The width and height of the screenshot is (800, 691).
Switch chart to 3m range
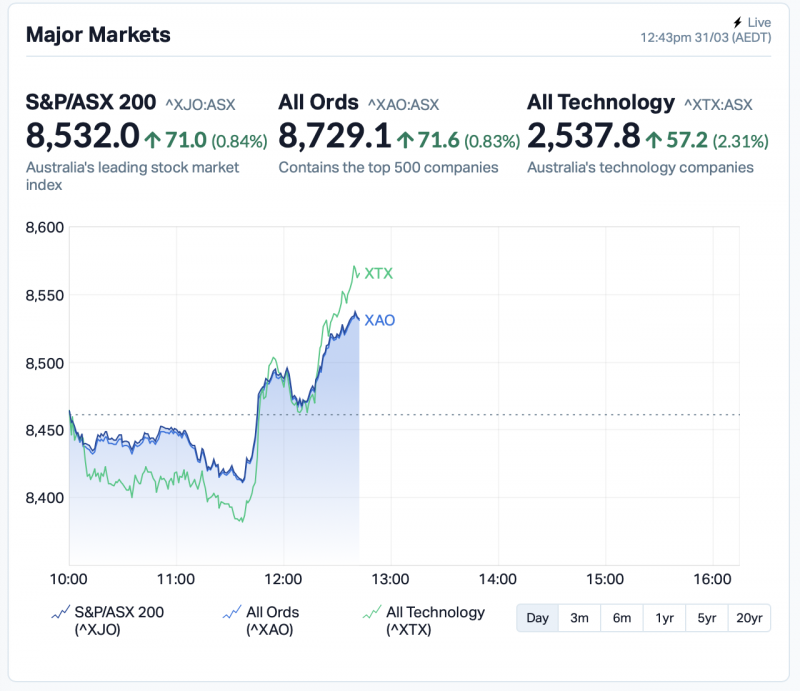point(579,618)
